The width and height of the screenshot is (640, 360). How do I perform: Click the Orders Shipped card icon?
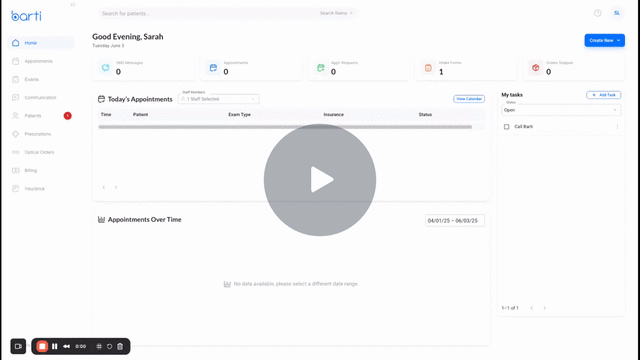[x=536, y=68]
